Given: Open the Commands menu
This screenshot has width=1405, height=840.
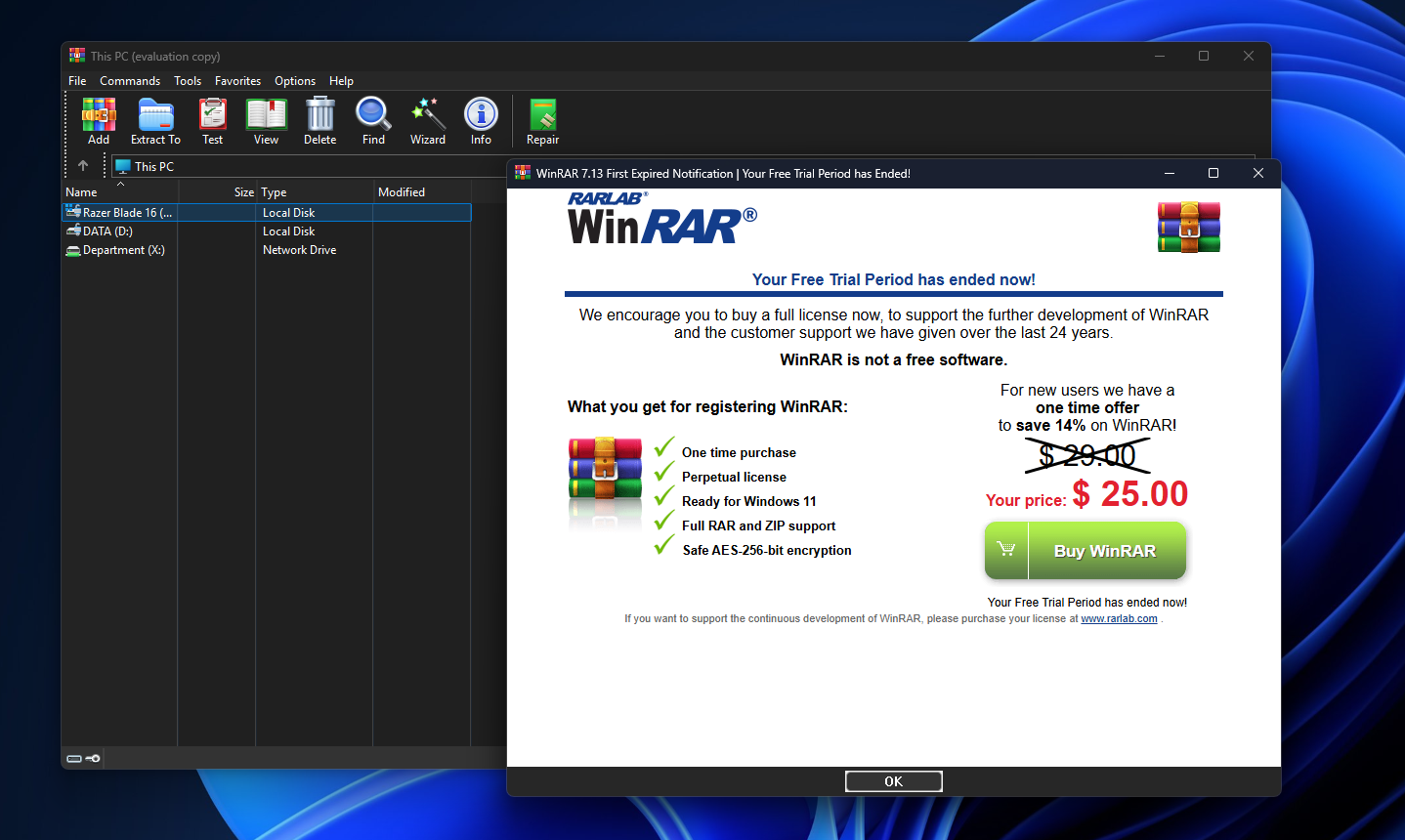Looking at the screenshot, I should [130, 81].
